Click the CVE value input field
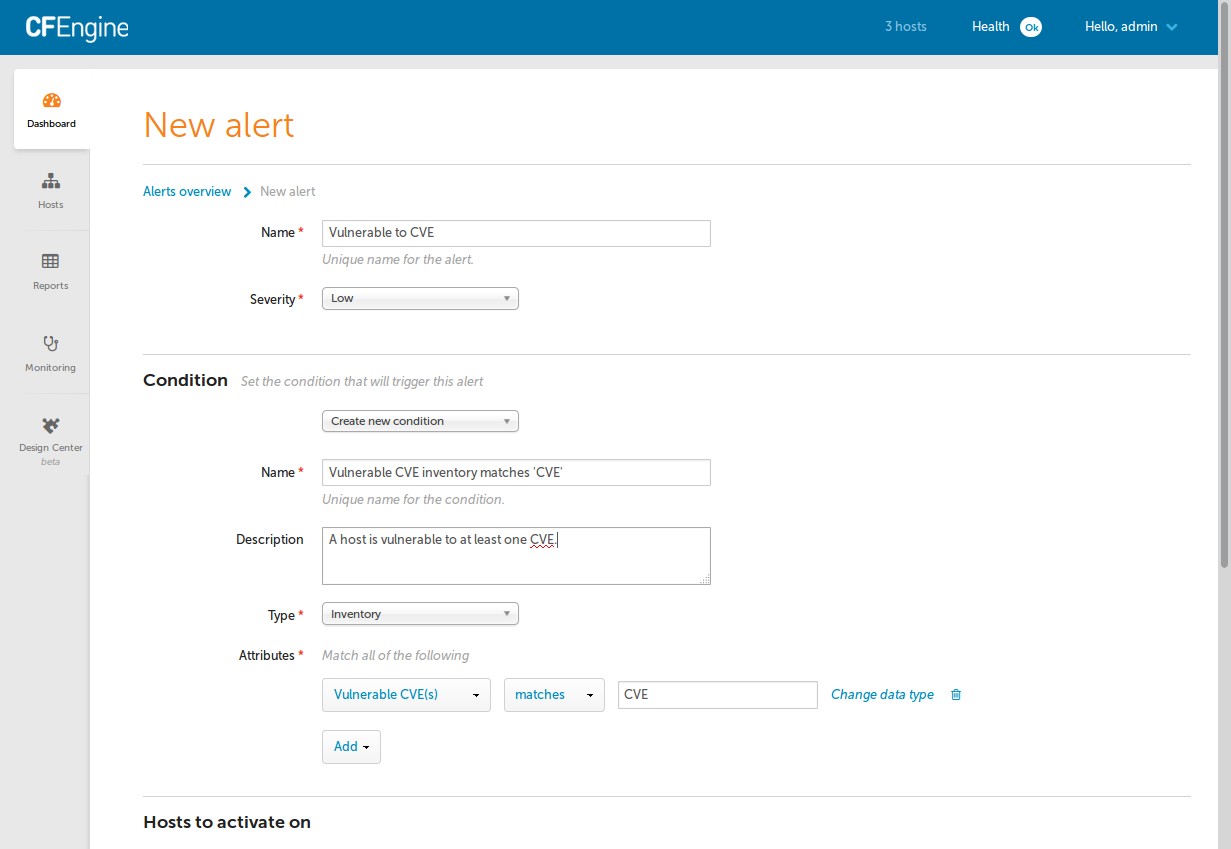The height and width of the screenshot is (849, 1231). click(x=716, y=694)
